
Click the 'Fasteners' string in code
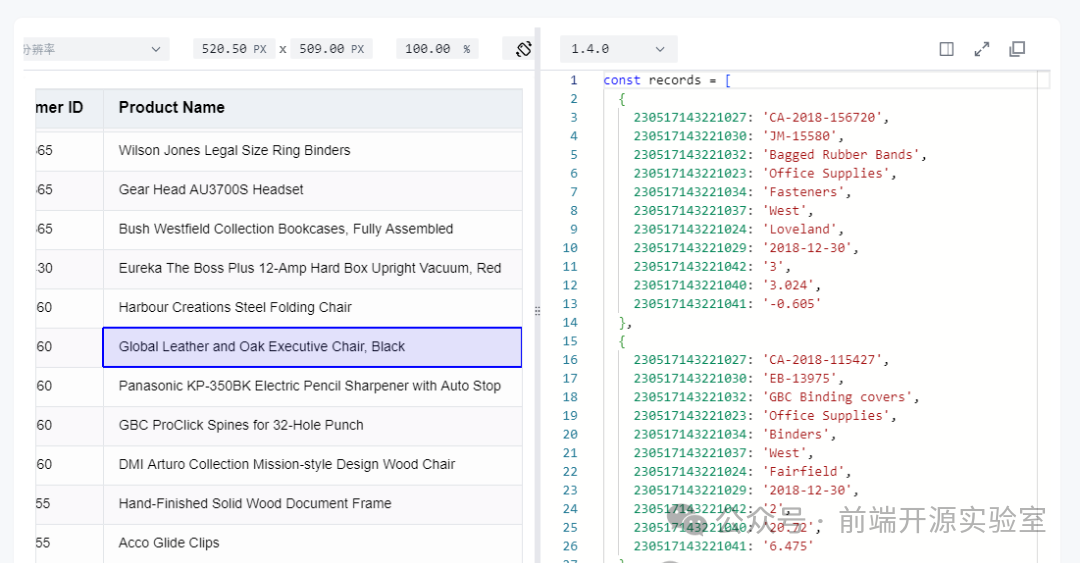tap(803, 192)
